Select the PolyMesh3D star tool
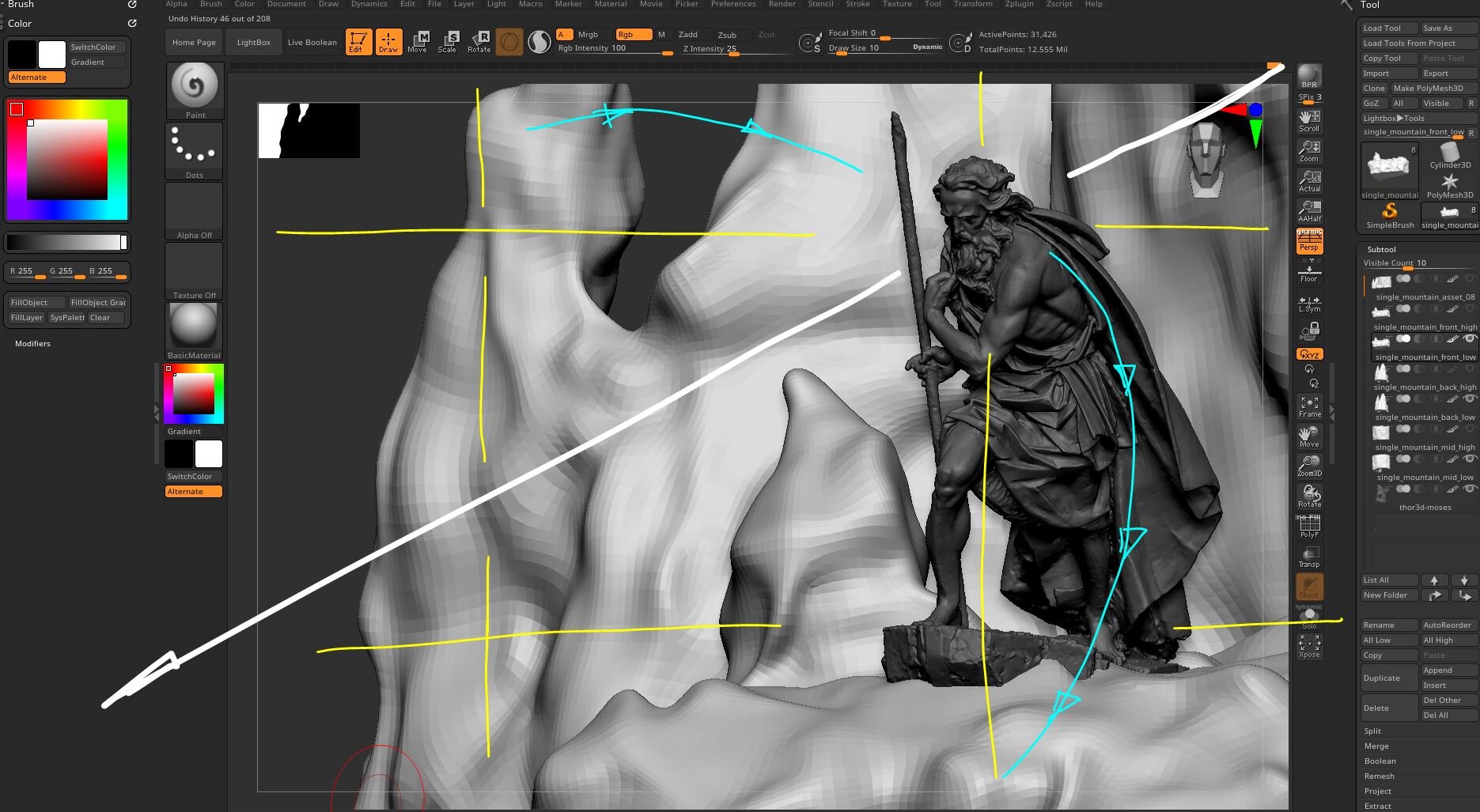This screenshot has height=812, width=1480. [x=1450, y=186]
